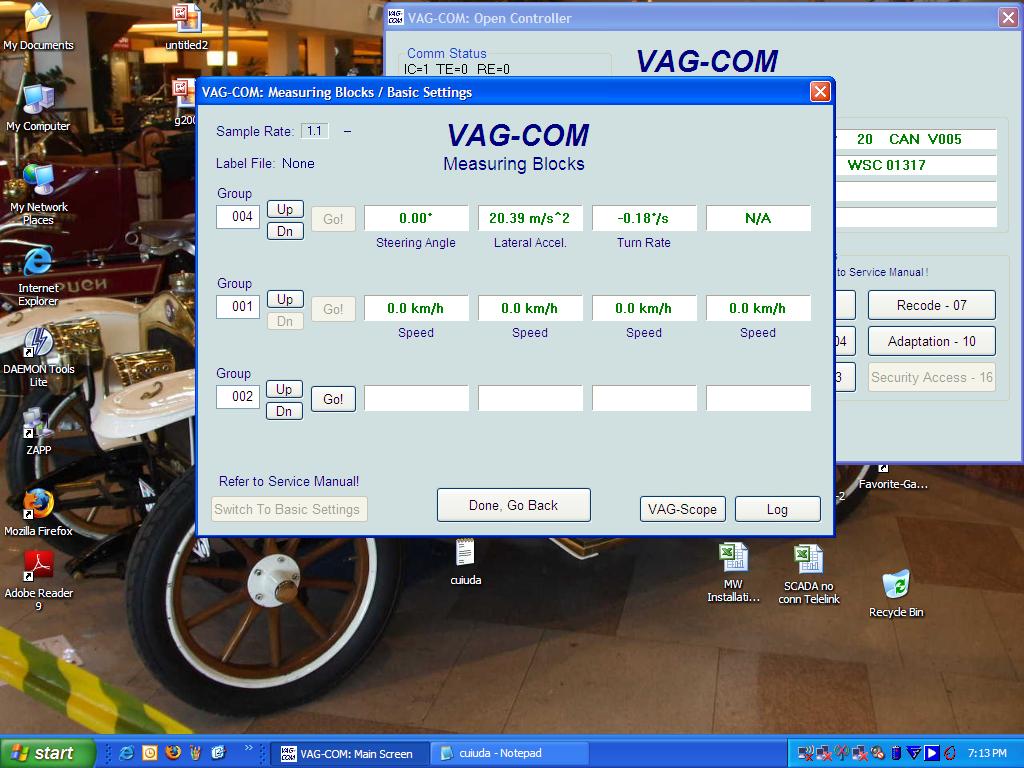Click the N/A value field in group 004
The width and height of the screenshot is (1024, 768).
click(x=758, y=218)
